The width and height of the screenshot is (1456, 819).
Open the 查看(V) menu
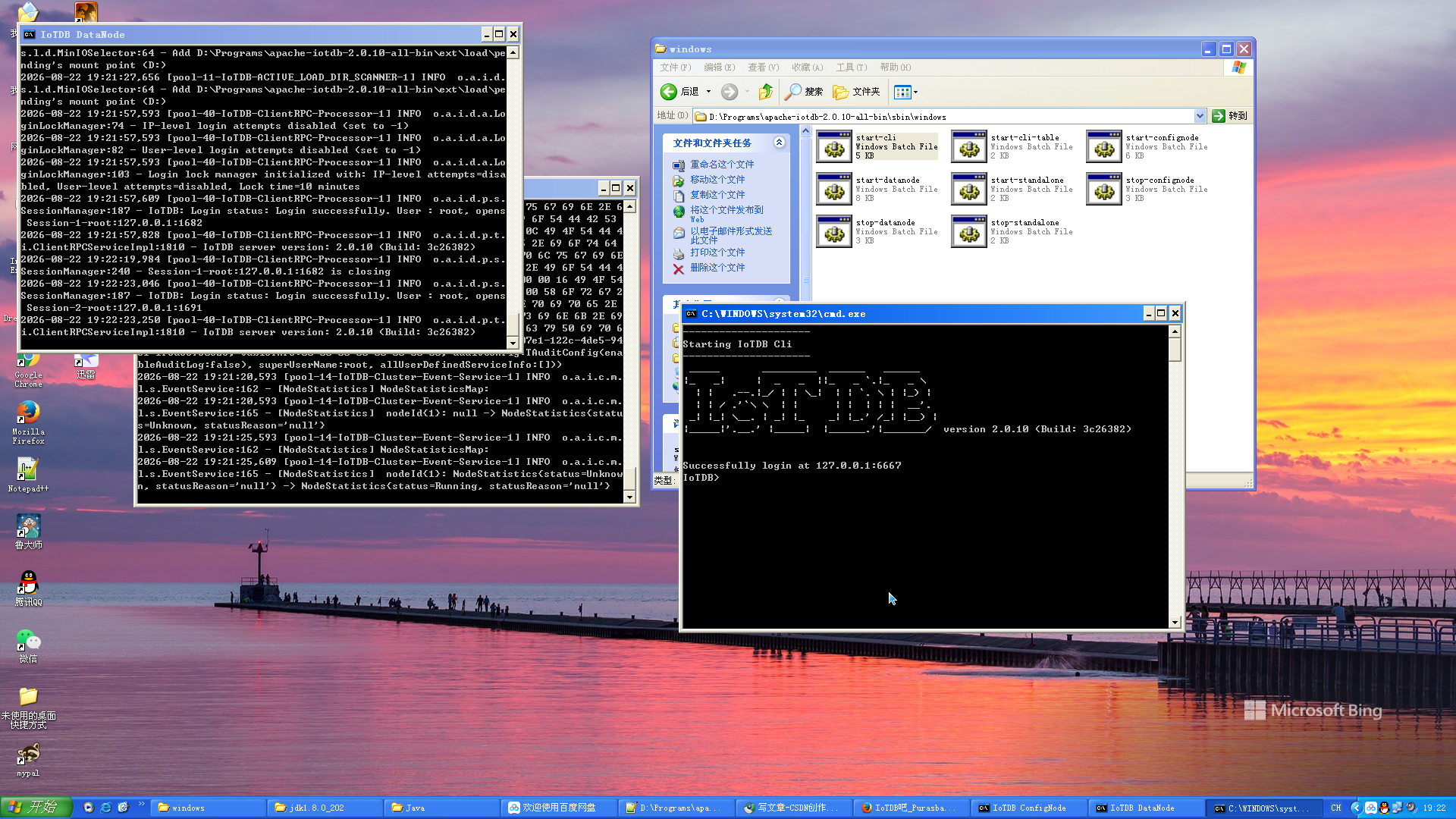[764, 67]
